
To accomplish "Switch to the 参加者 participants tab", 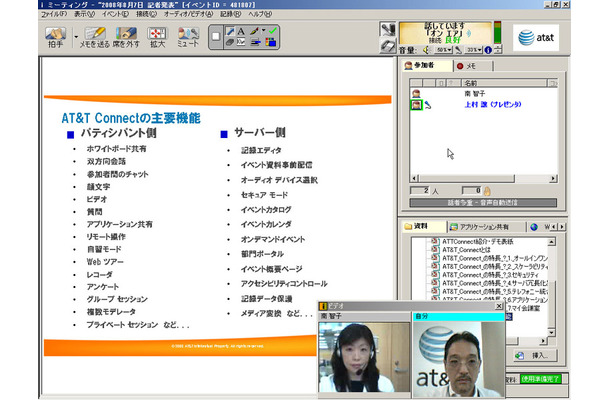I will 427,65.
